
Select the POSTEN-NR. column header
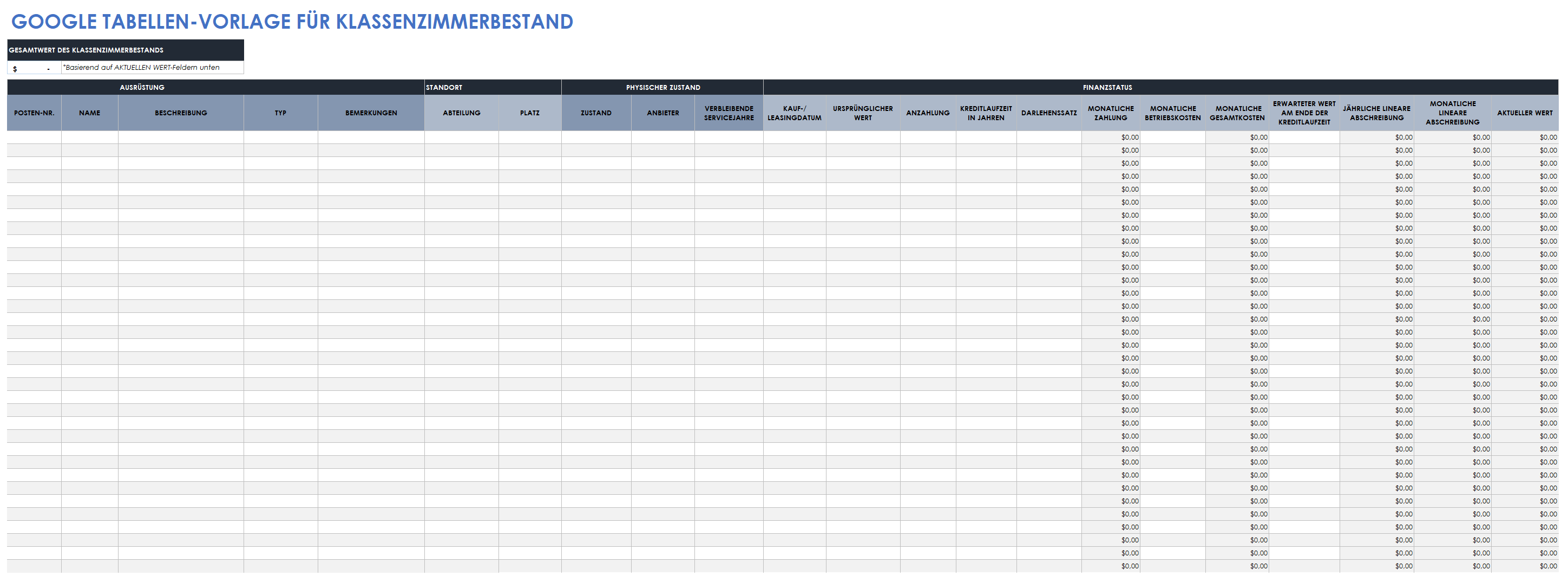pyautogui.click(x=34, y=113)
